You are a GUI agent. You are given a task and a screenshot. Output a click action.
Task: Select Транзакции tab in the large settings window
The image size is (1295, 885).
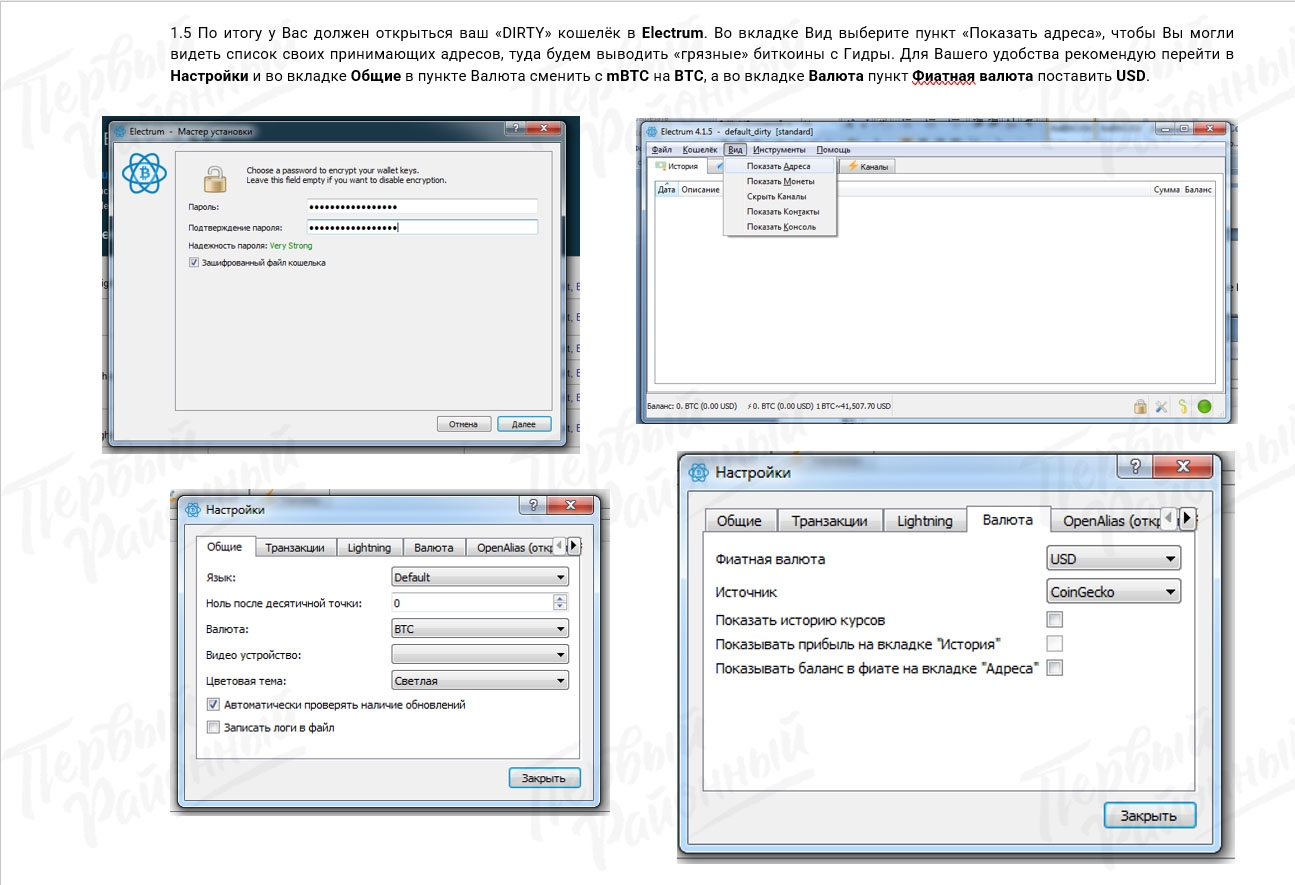(832, 520)
